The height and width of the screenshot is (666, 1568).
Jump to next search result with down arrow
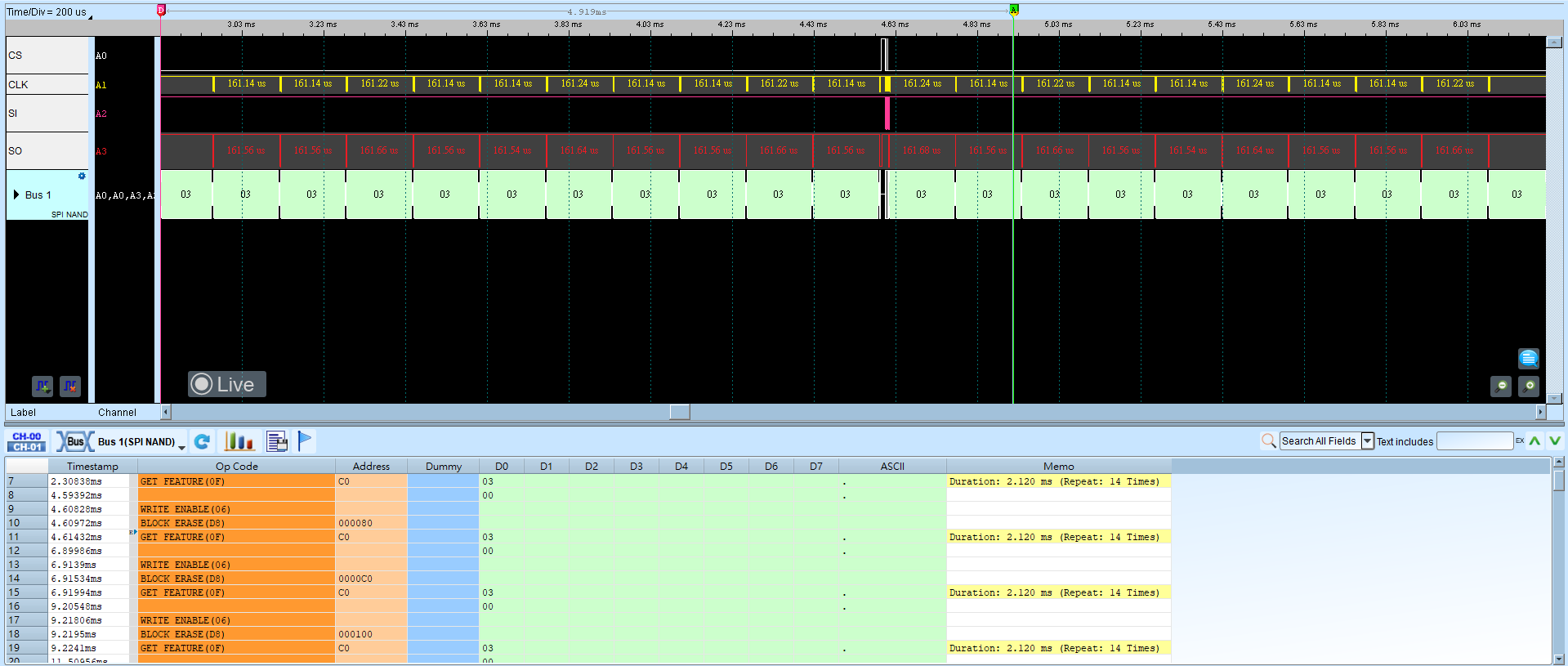coord(1554,441)
